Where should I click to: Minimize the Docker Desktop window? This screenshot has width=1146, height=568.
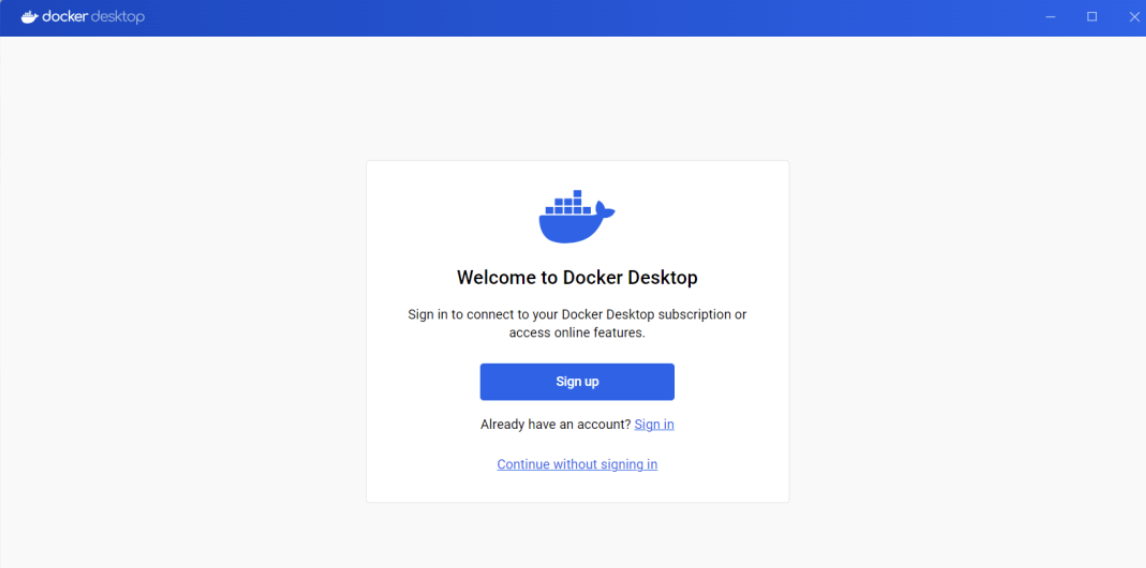(x=1051, y=18)
